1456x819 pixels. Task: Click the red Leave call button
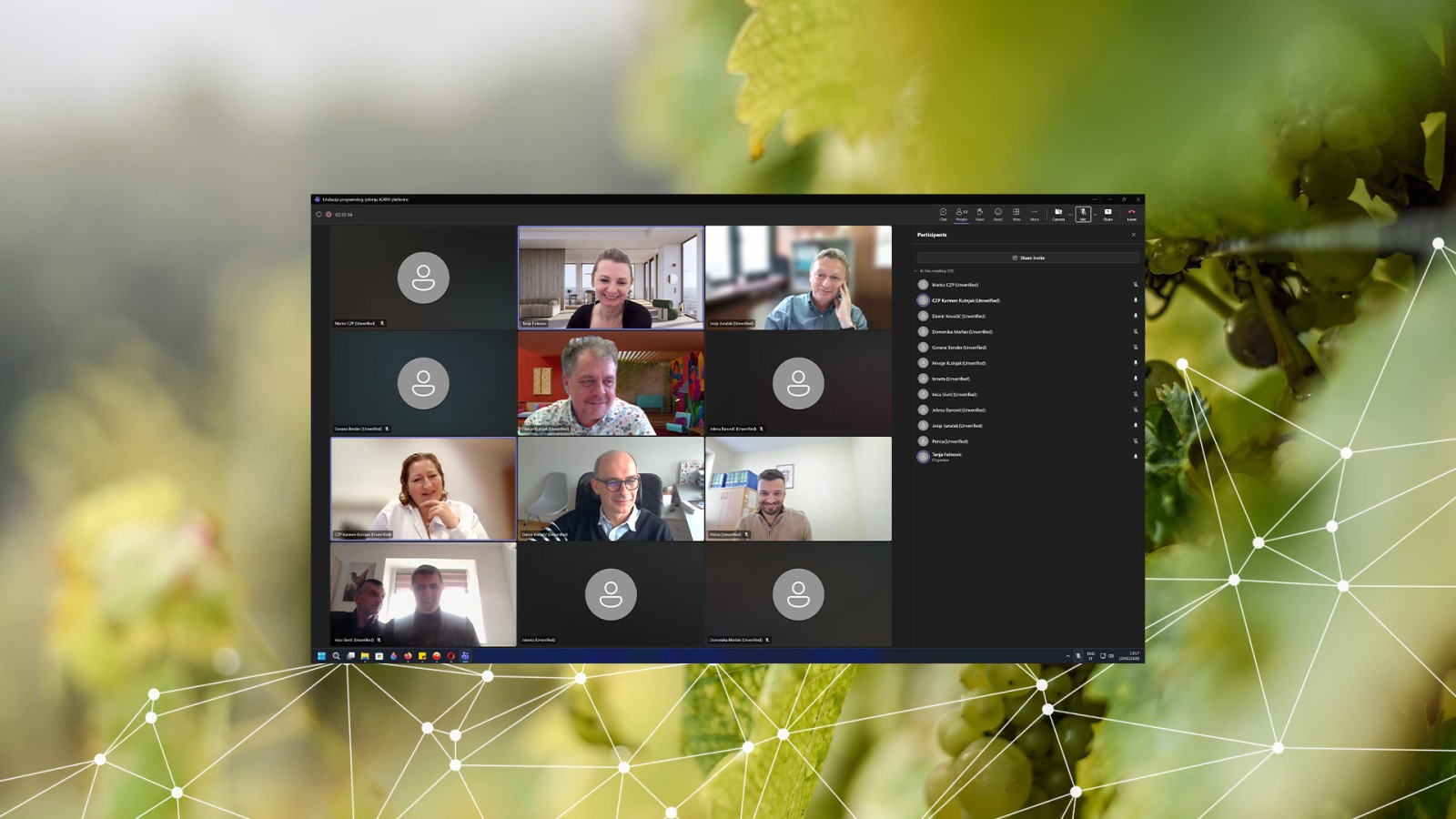coord(1131,214)
